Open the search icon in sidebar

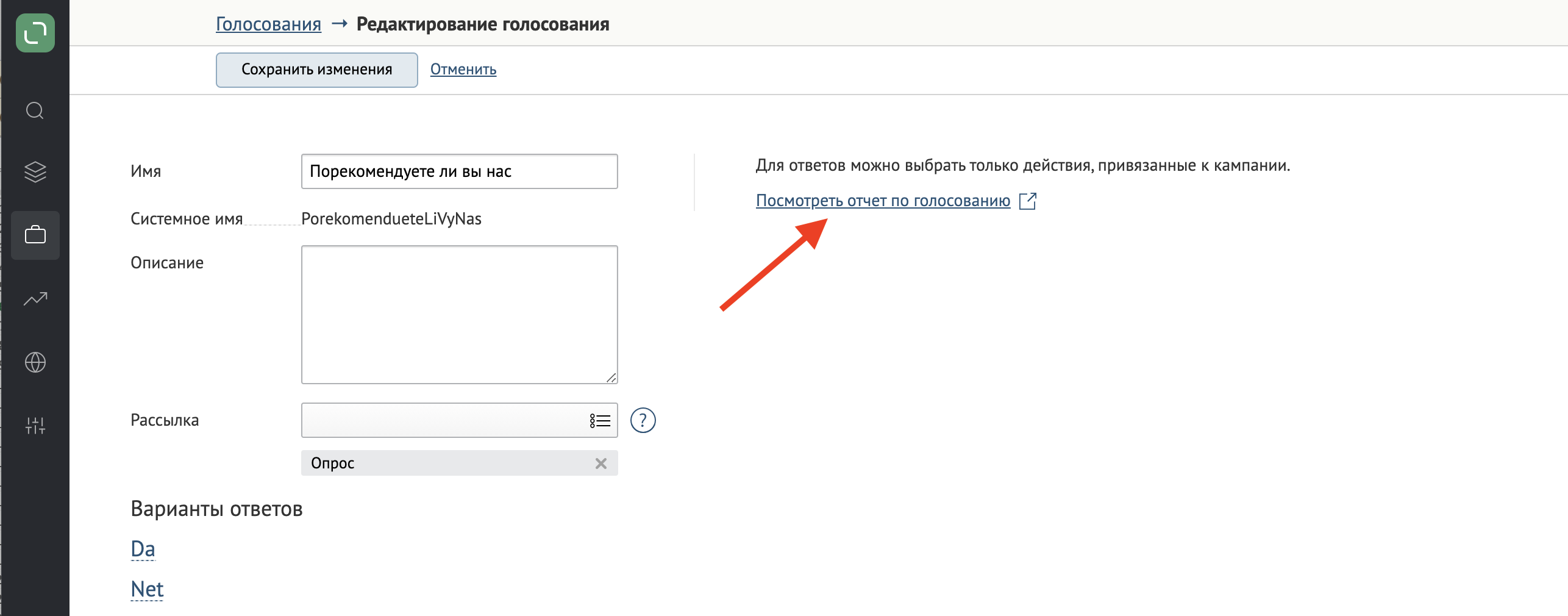pyautogui.click(x=35, y=110)
